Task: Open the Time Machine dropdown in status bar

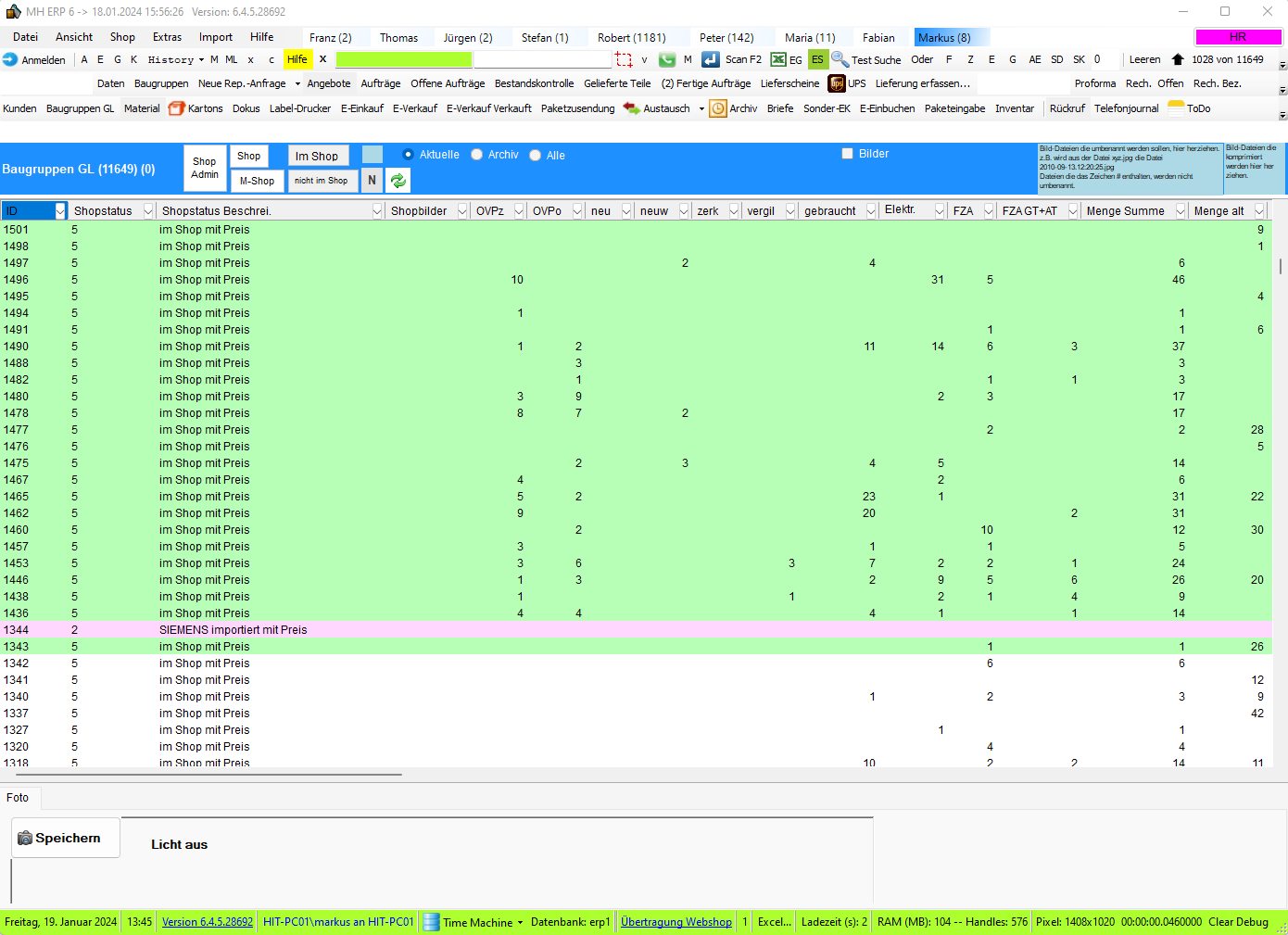Action: (520, 922)
